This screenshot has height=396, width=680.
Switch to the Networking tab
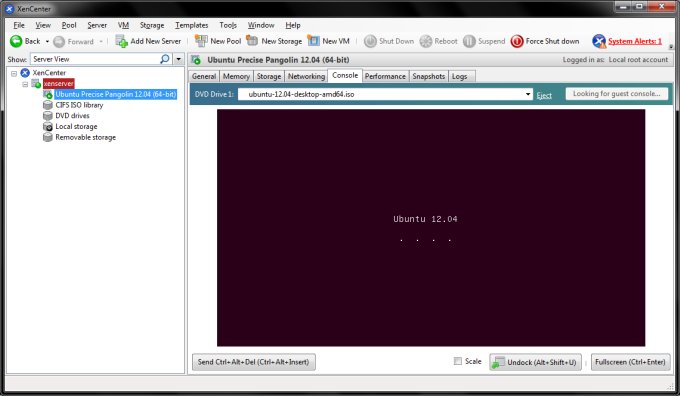pos(306,76)
